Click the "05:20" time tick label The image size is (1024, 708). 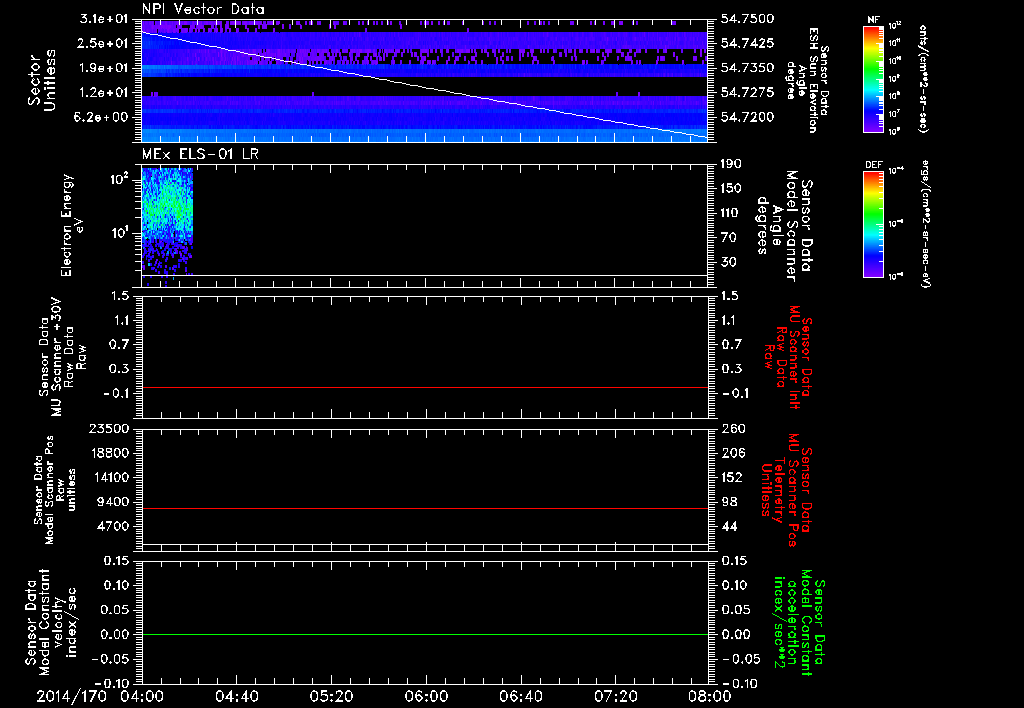click(331, 696)
